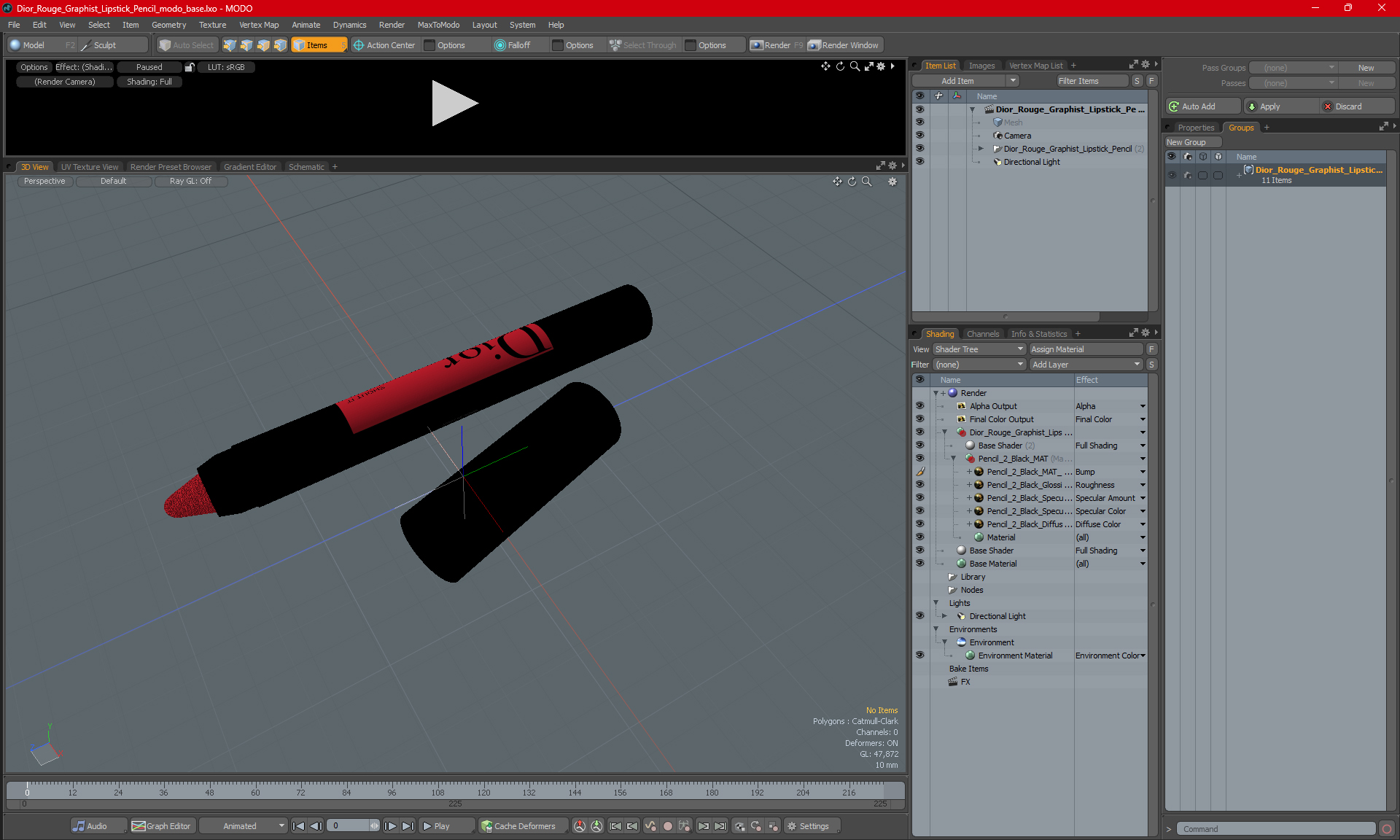Click the preview pan move icon
Image resolution: width=1400 pixels, height=840 pixels.
click(x=825, y=66)
